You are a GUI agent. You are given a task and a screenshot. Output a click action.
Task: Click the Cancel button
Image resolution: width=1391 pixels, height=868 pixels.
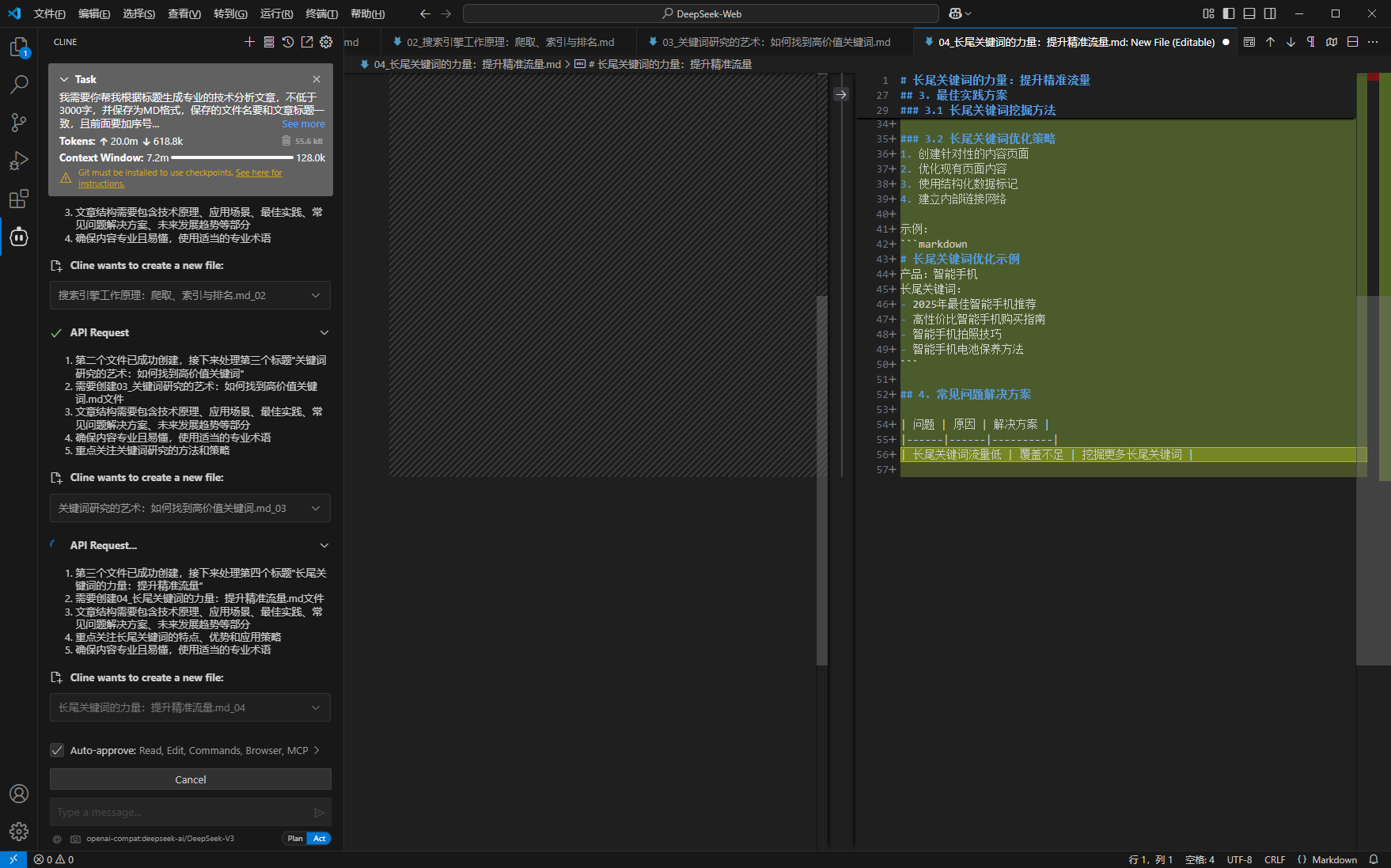(x=190, y=779)
